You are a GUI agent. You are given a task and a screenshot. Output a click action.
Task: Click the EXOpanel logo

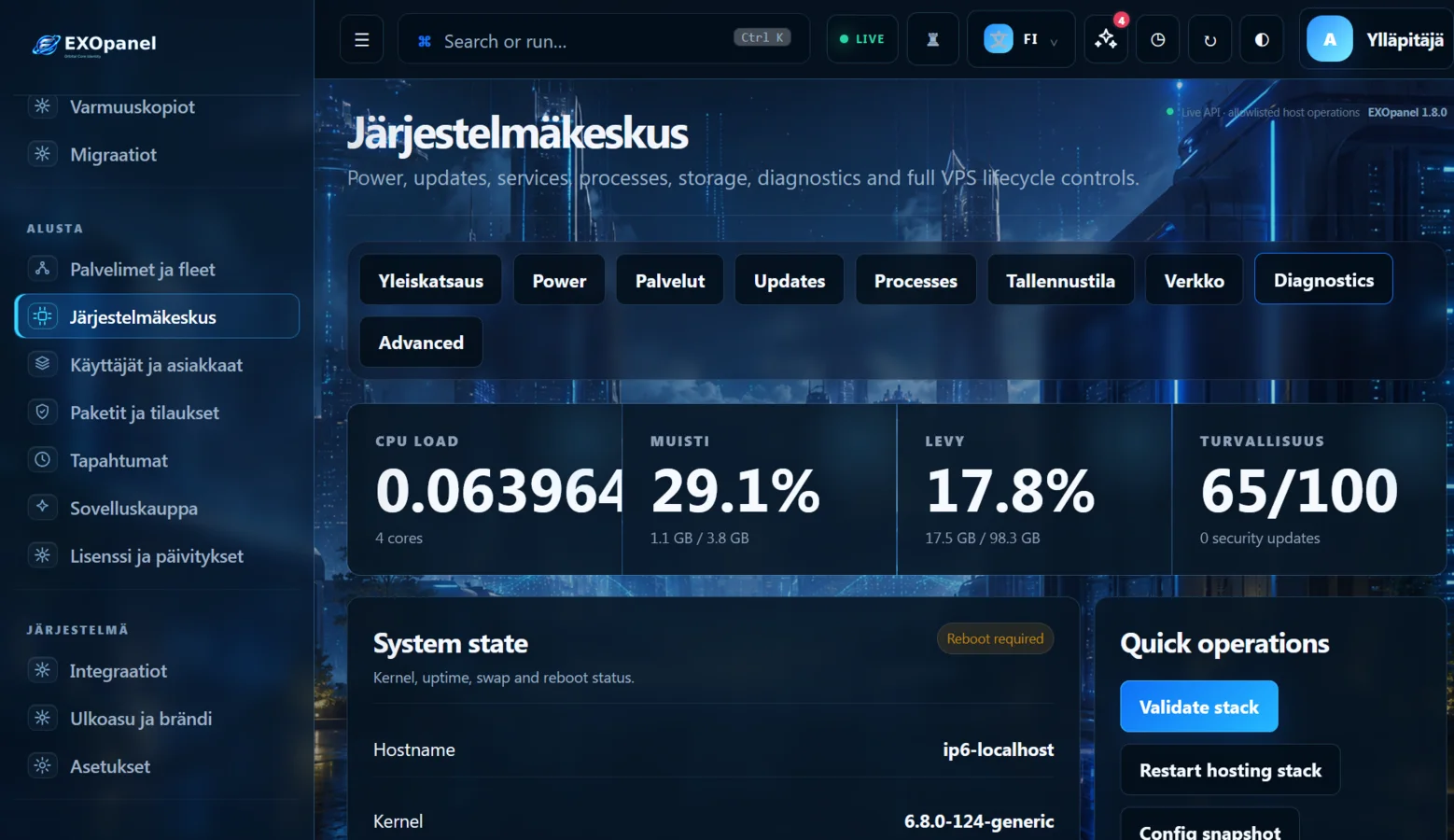pos(94,44)
